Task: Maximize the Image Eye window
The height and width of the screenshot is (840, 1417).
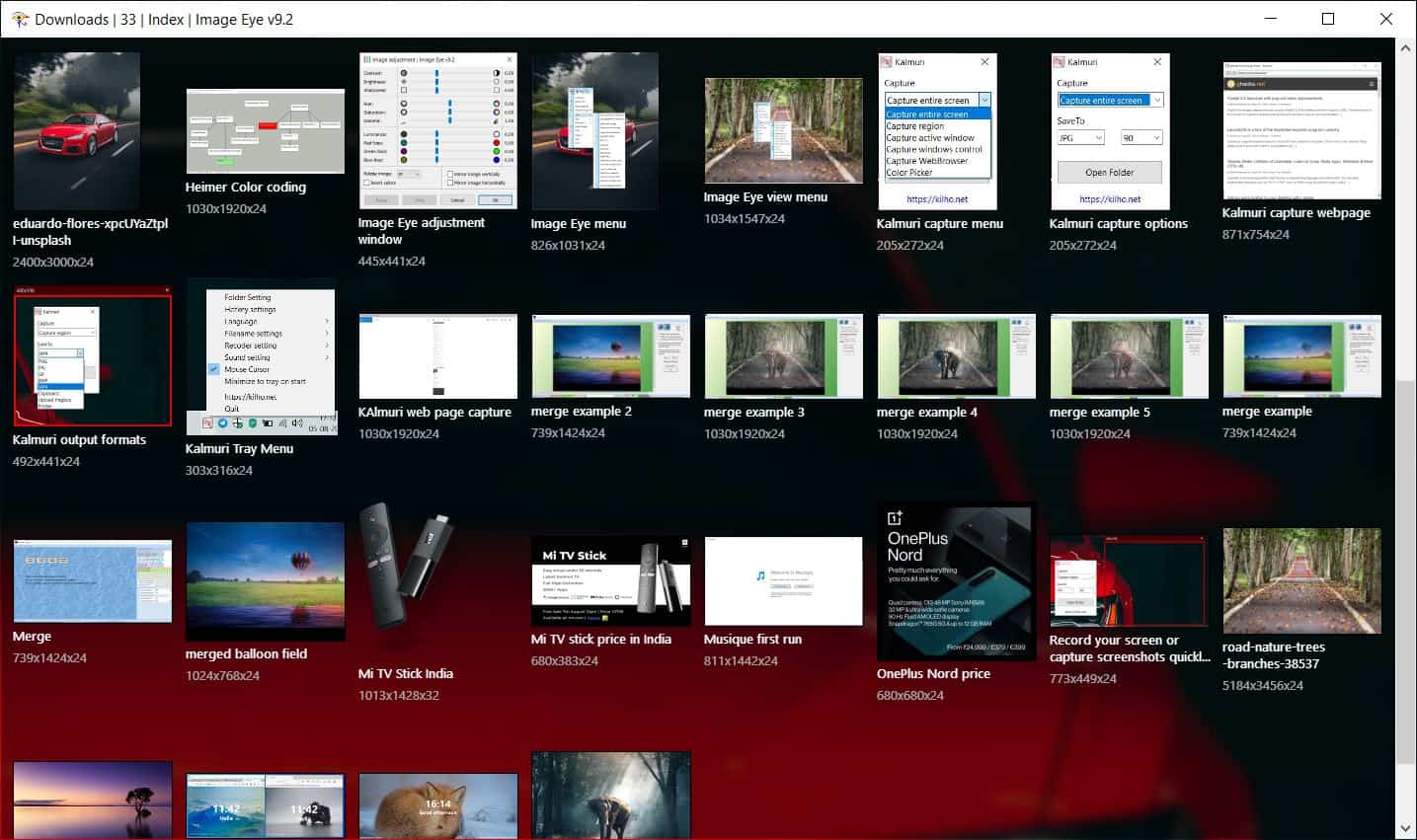Action: pos(1328,19)
